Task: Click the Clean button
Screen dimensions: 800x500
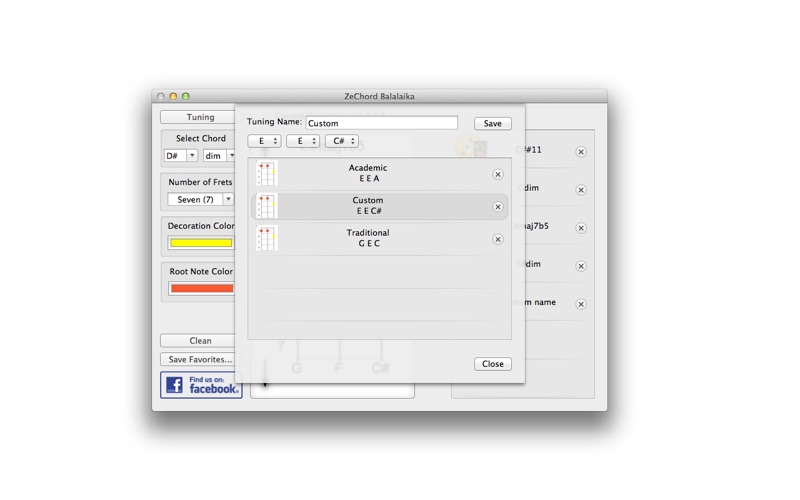Action: 198,340
